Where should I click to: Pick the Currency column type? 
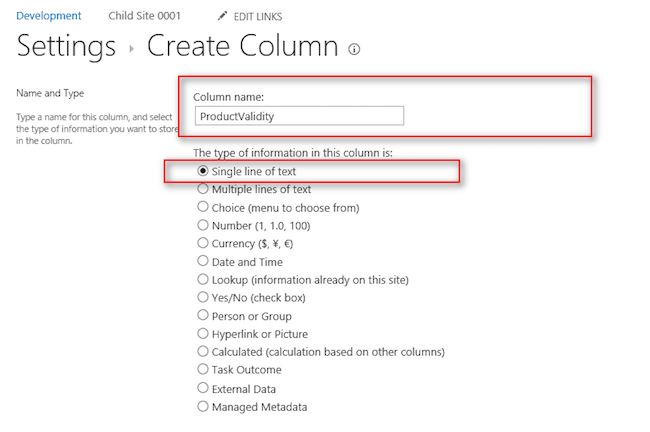coord(204,243)
